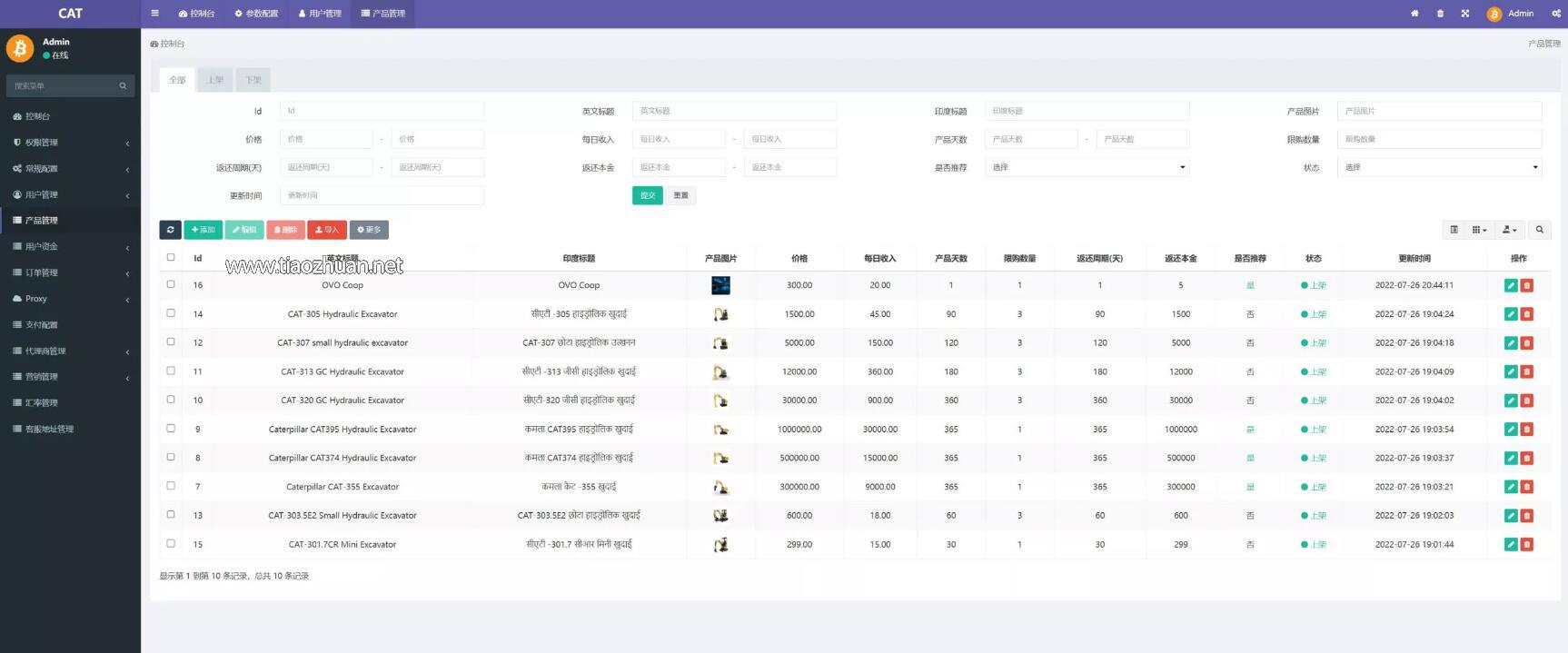Open the columns grid dropdown above table
Screen dimensions: 1568x653
pyautogui.click(x=1479, y=230)
